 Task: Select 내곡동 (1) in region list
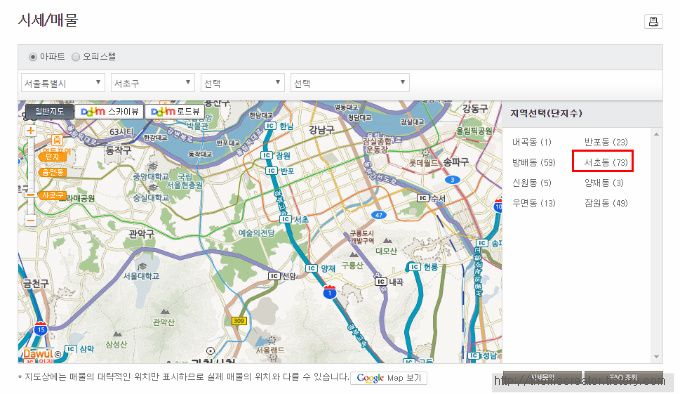click(532, 142)
